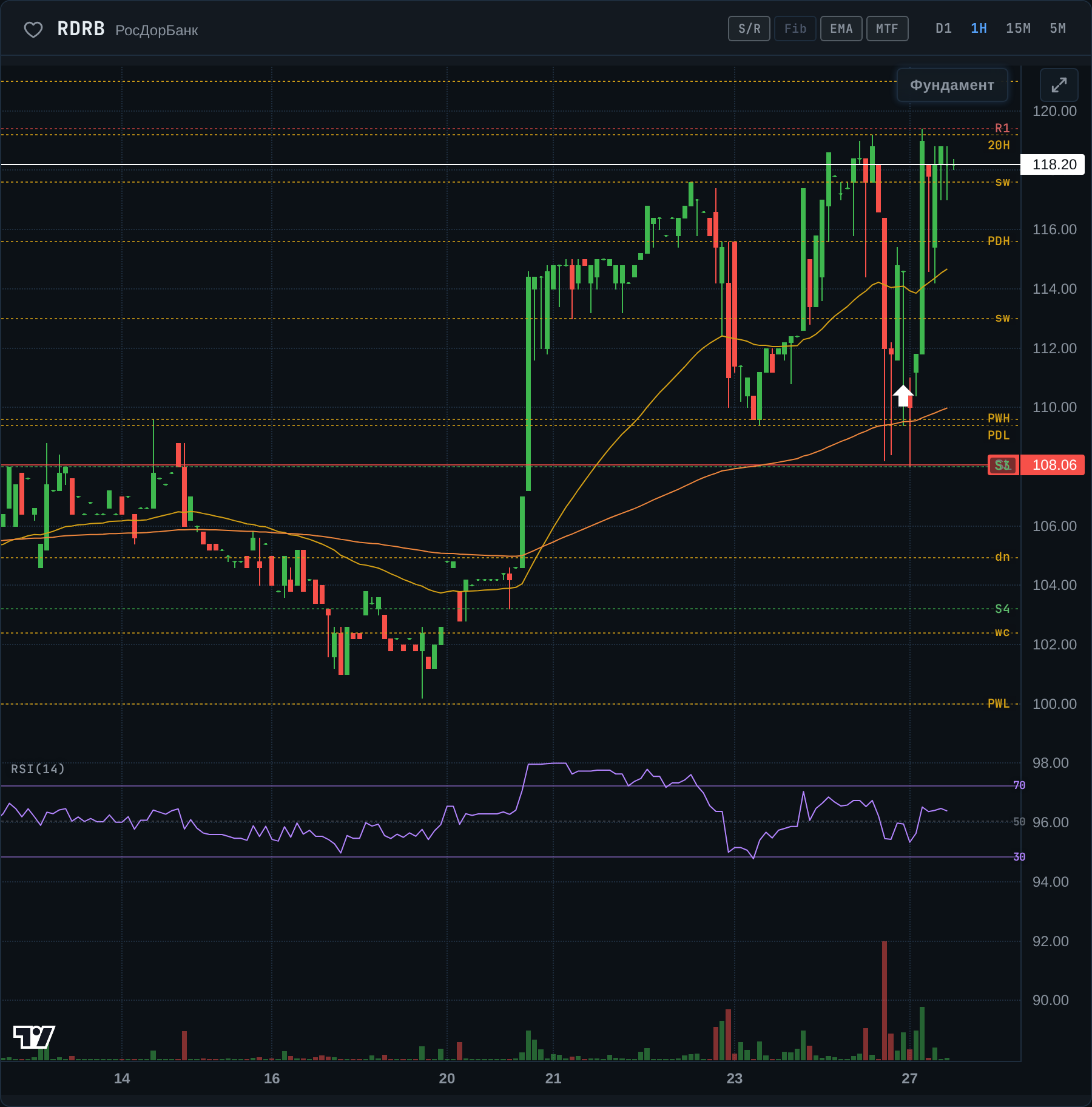This screenshot has height=1107, width=1092.
Task: Click date 27 on time axis
Action: click(909, 1078)
